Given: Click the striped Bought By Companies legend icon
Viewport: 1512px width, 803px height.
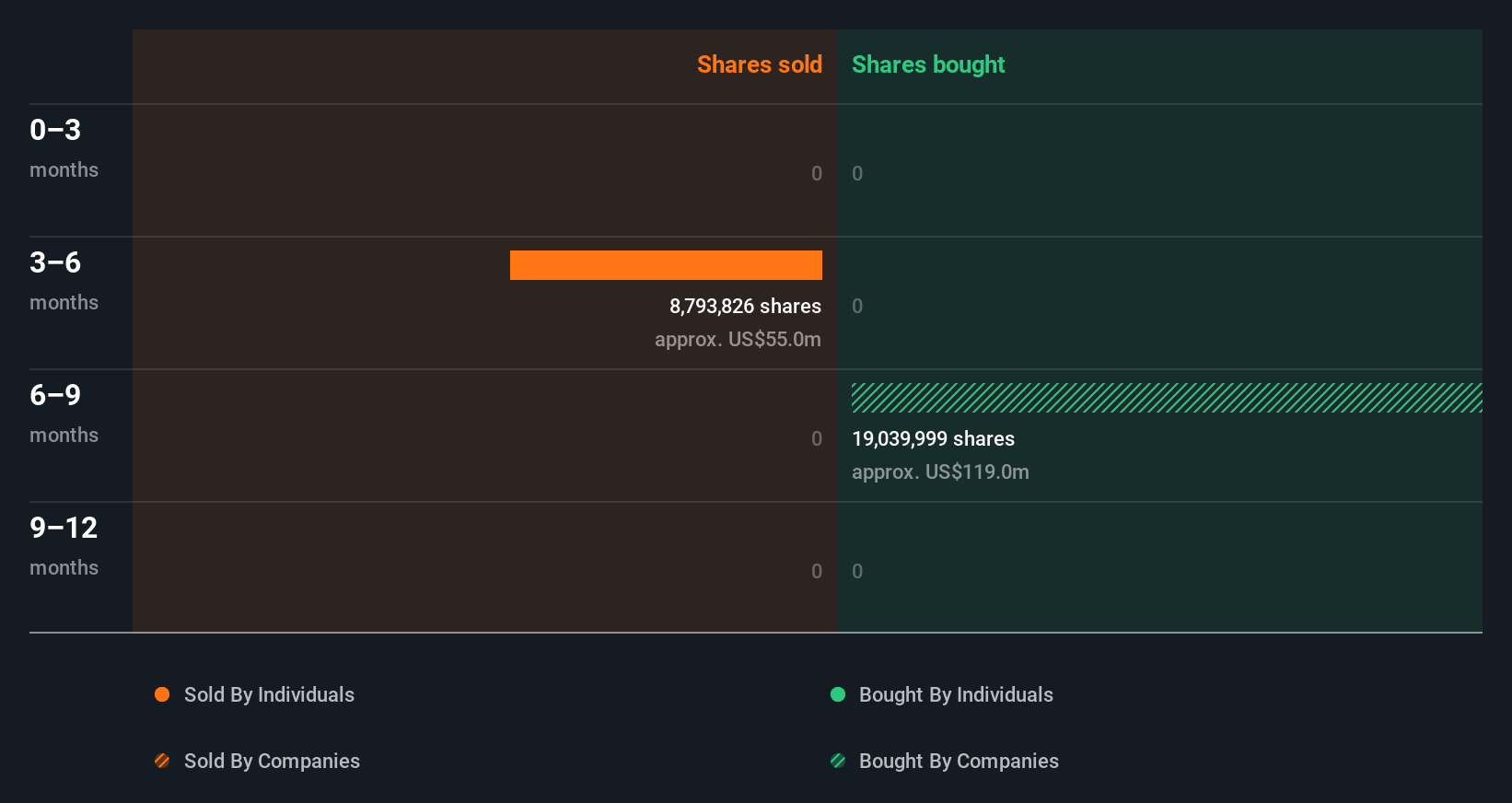Looking at the screenshot, I should pos(838,761).
